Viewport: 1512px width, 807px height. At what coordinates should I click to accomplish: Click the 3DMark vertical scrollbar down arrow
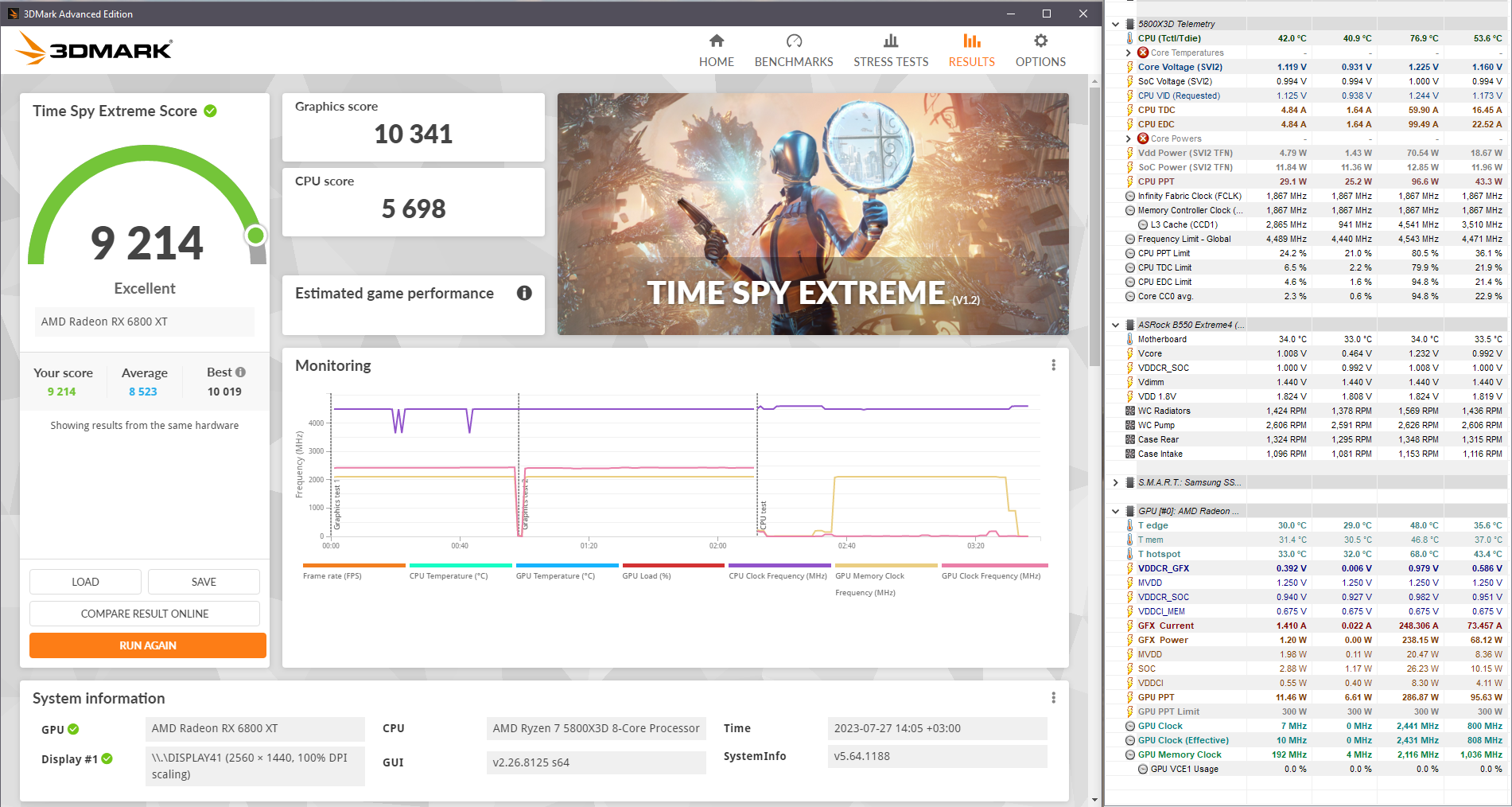1094,799
